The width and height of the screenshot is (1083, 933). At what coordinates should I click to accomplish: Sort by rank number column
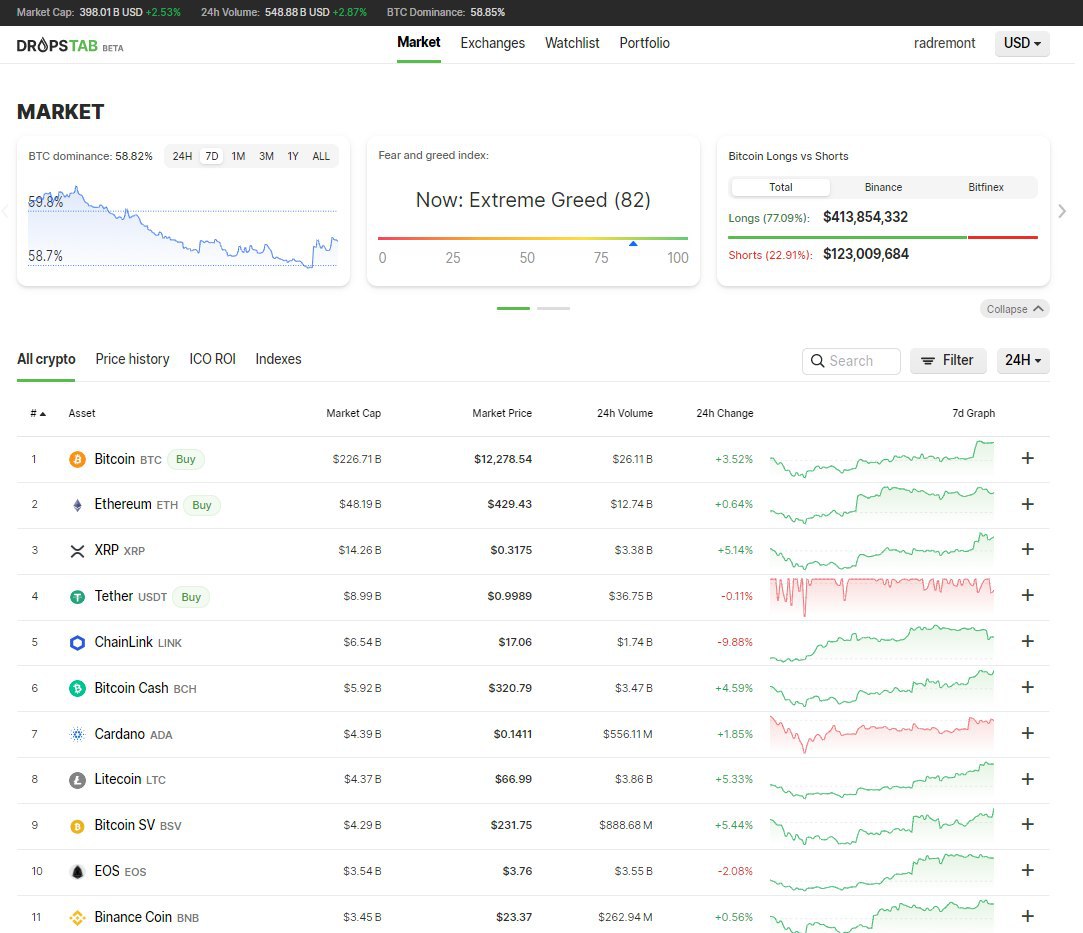(38, 413)
